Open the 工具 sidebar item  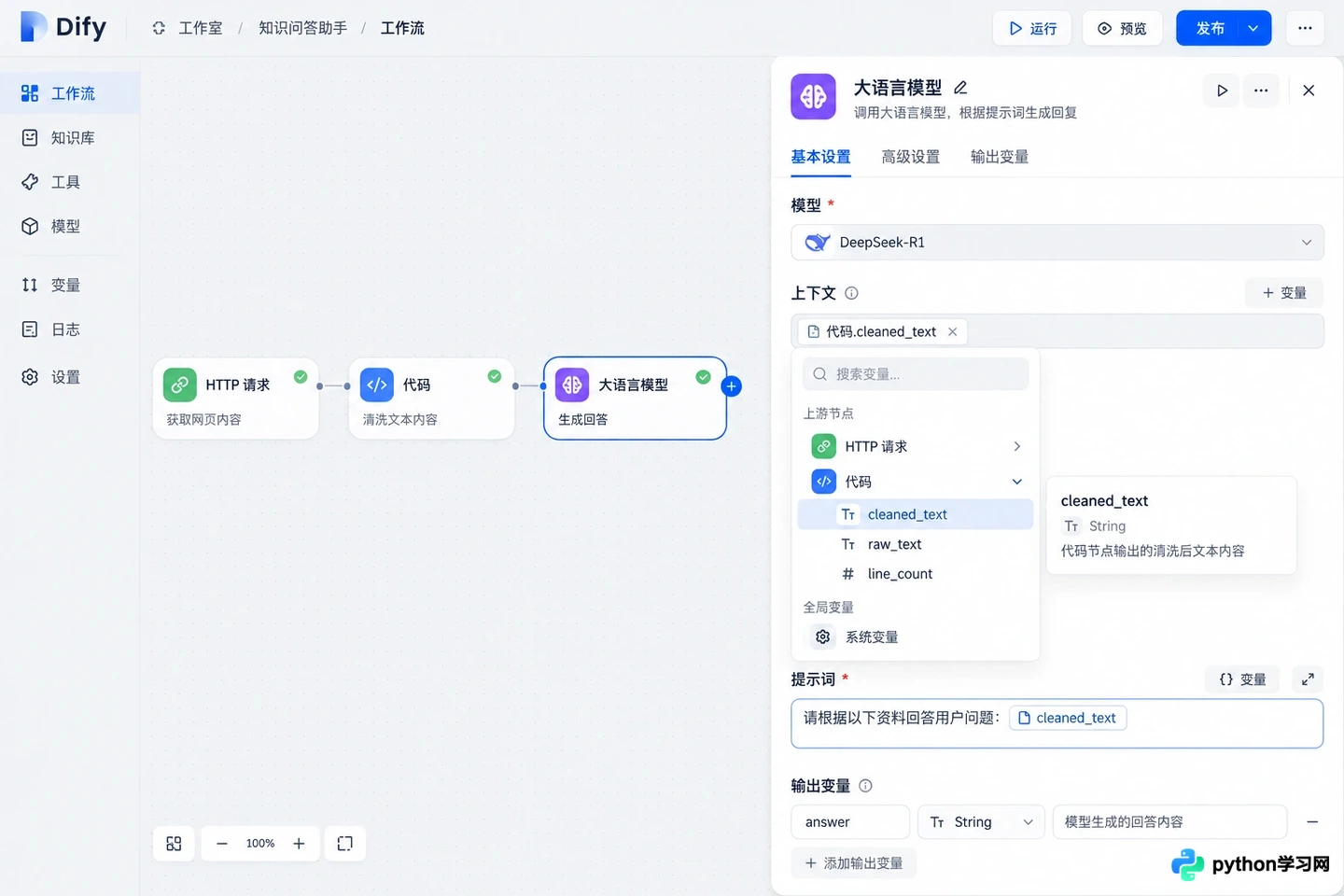pos(70,182)
